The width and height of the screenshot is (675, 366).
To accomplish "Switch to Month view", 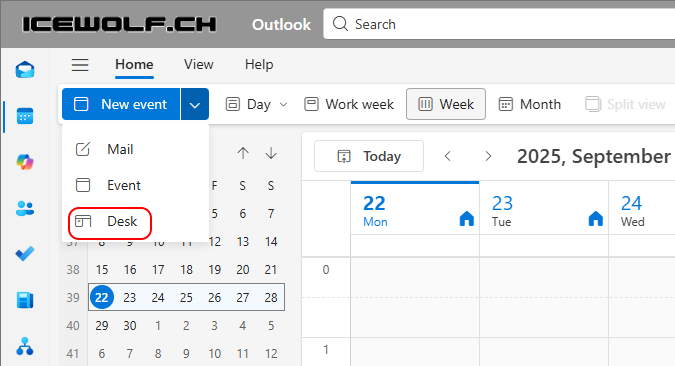I will pos(530,104).
